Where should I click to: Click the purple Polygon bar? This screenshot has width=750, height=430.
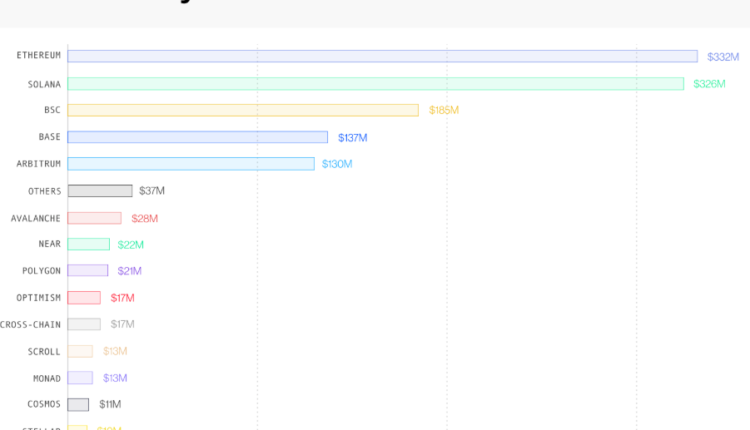[x=88, y=271]
